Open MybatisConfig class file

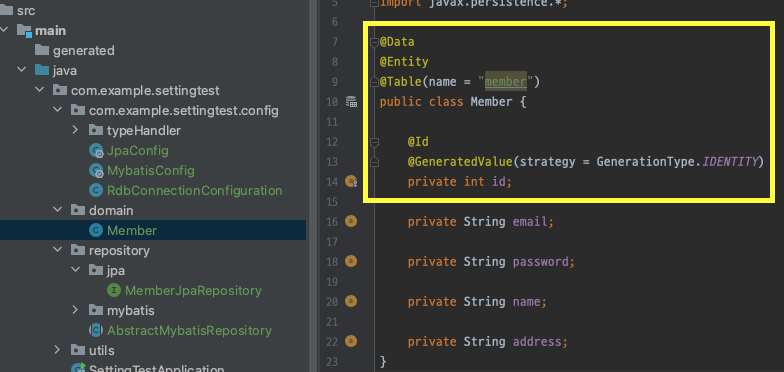[x=150, y=170]
